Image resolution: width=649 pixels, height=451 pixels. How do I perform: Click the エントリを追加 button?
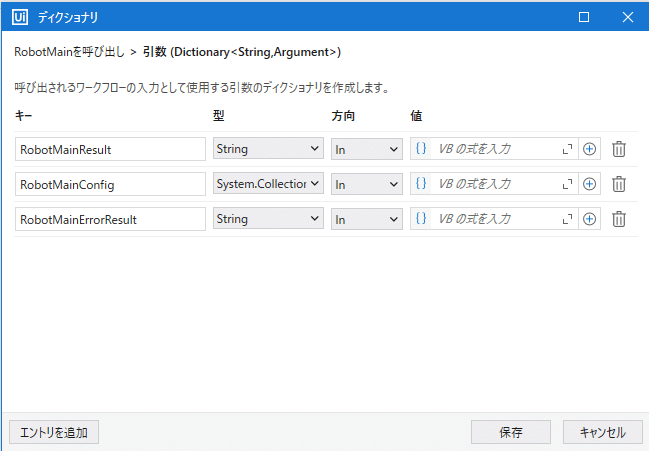[54, 432]
